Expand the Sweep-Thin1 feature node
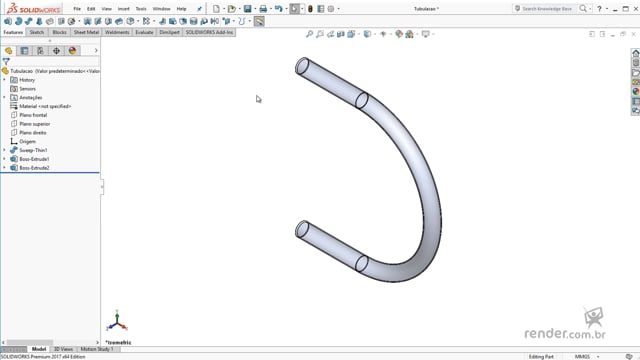640x360 pixels. click(x=4, y=150)
